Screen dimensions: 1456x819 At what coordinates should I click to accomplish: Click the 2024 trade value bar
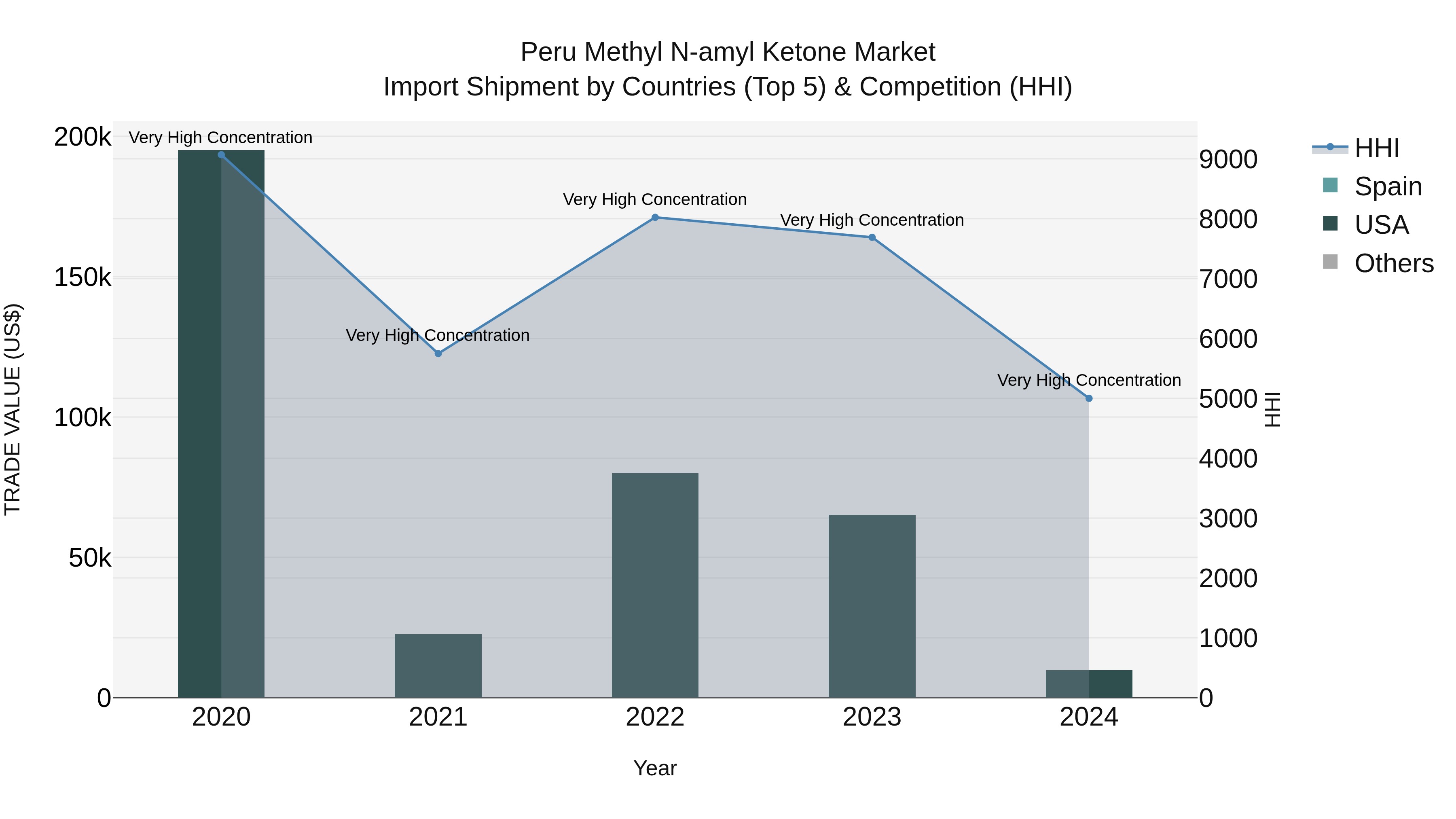(1089, 684)
